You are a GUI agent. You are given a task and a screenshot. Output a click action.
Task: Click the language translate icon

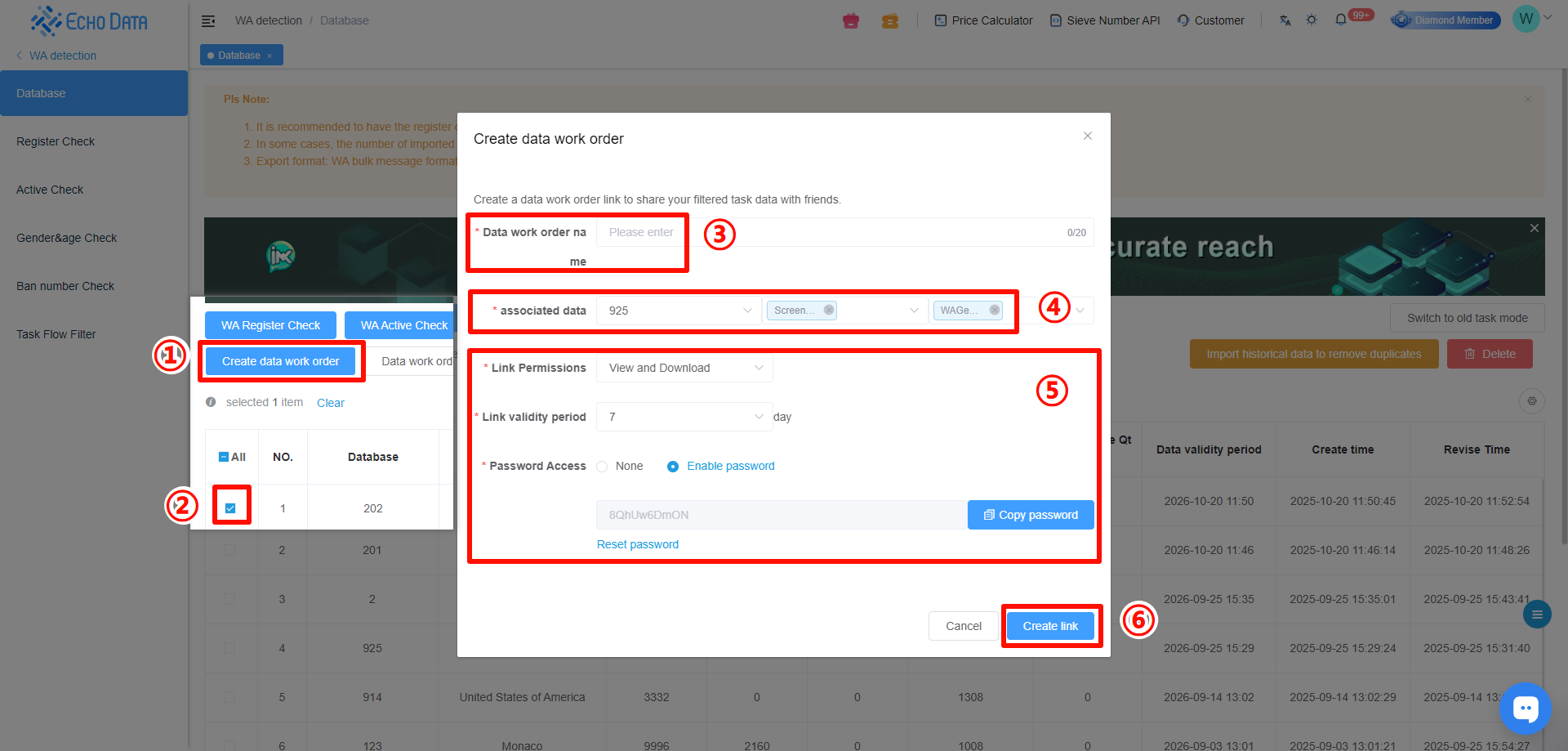tap(1285, 20)
